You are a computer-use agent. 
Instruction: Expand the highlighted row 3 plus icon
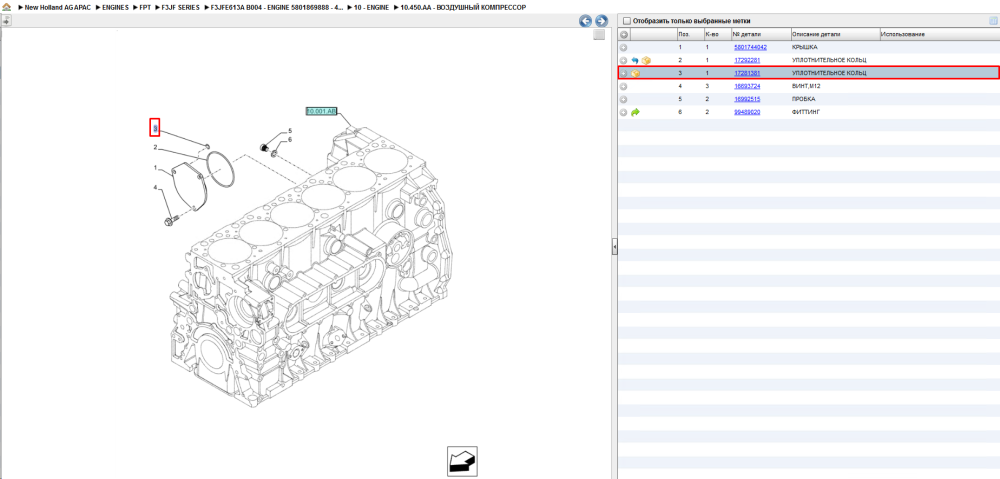[x=624, y=73]
